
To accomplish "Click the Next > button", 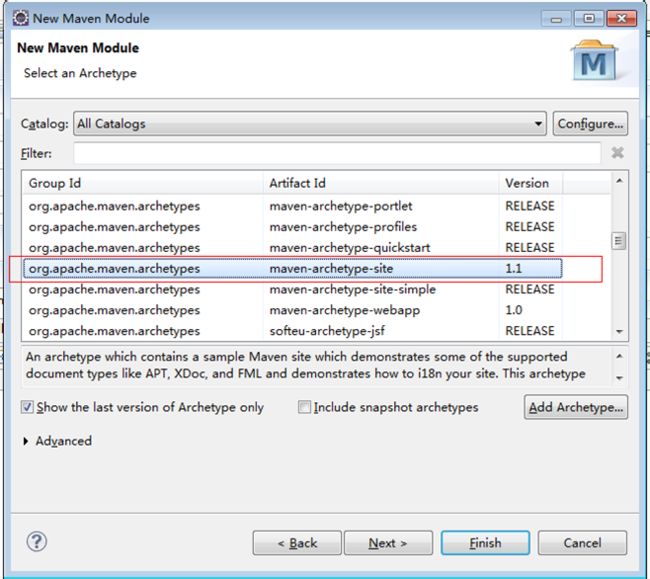I will (x=388, y=543).
